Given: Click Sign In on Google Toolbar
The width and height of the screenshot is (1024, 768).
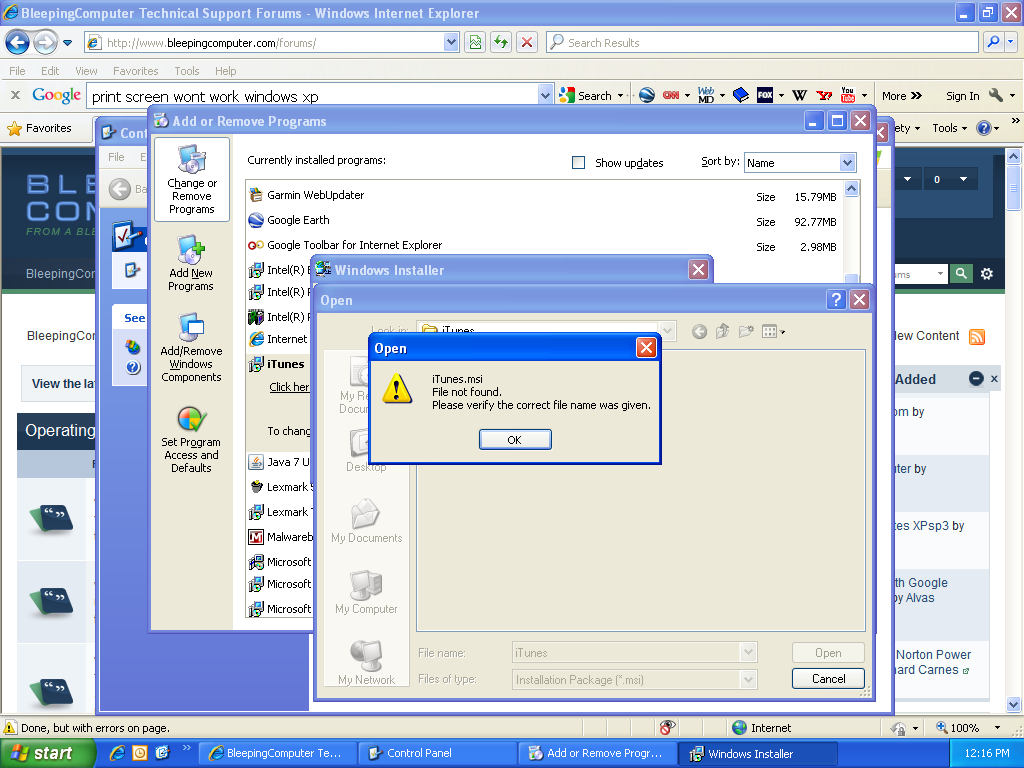Looking at the screenshot, I should coord(963,96).
